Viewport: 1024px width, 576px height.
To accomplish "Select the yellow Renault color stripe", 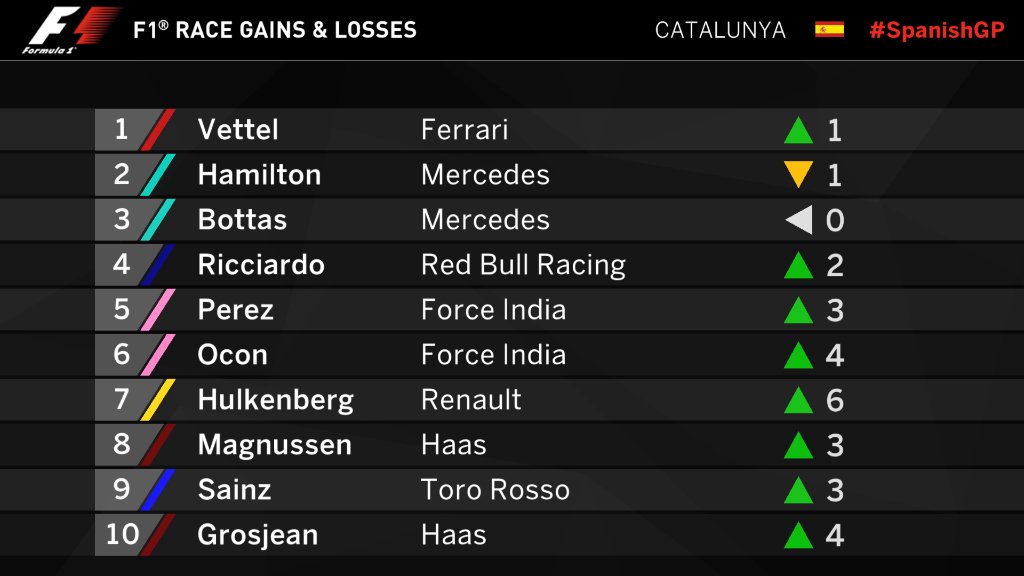I will 158,400.
